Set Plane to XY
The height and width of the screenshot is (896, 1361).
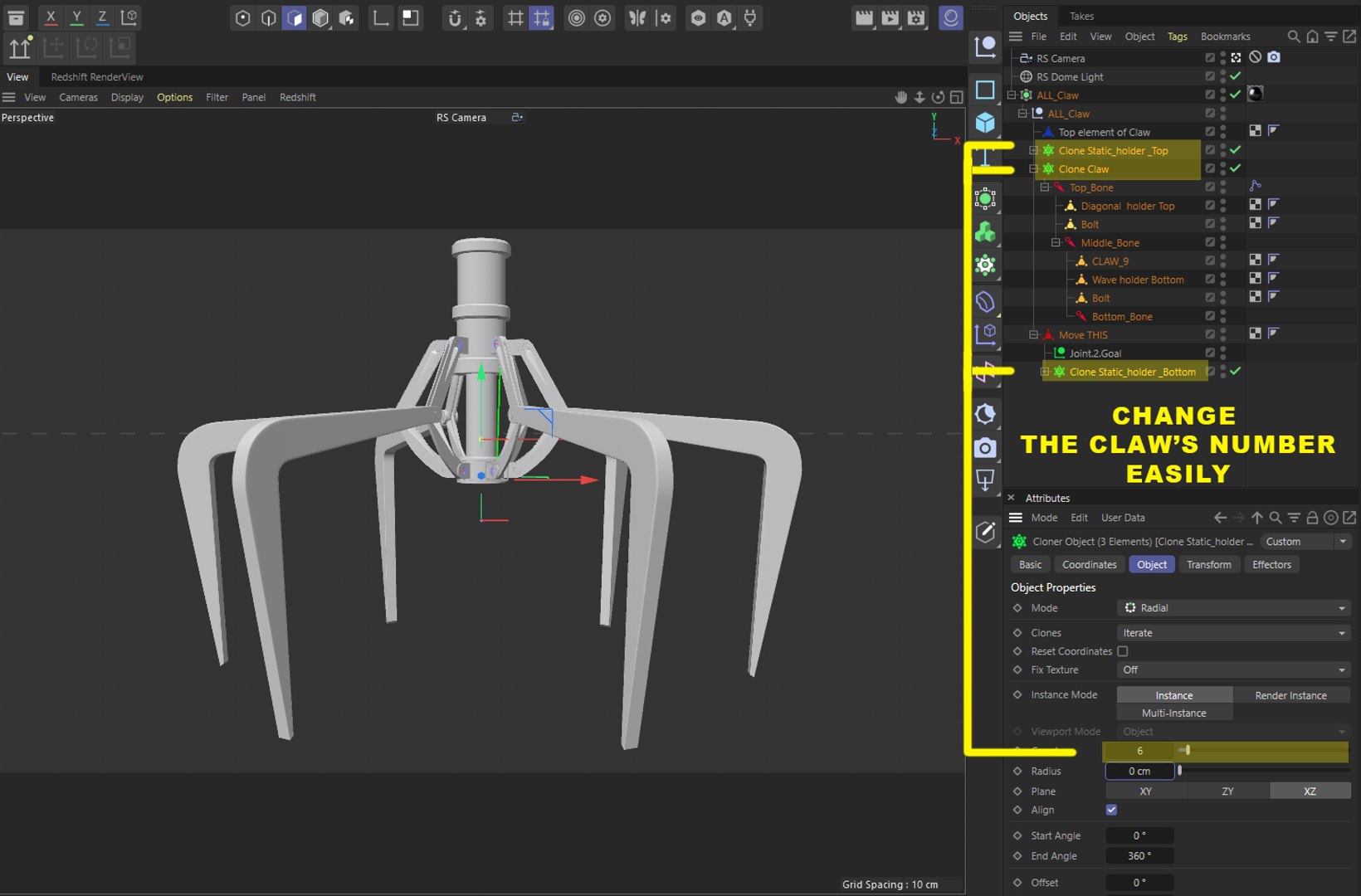(1145, 791)
